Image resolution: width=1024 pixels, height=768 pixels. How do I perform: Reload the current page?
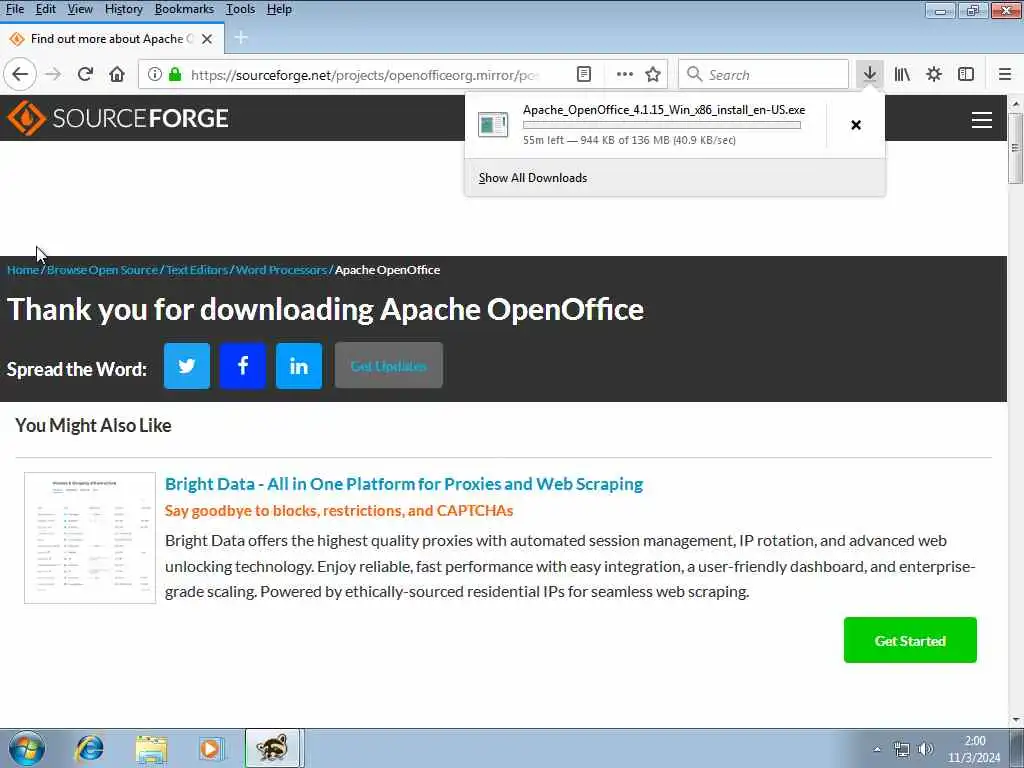coord(85,74)
